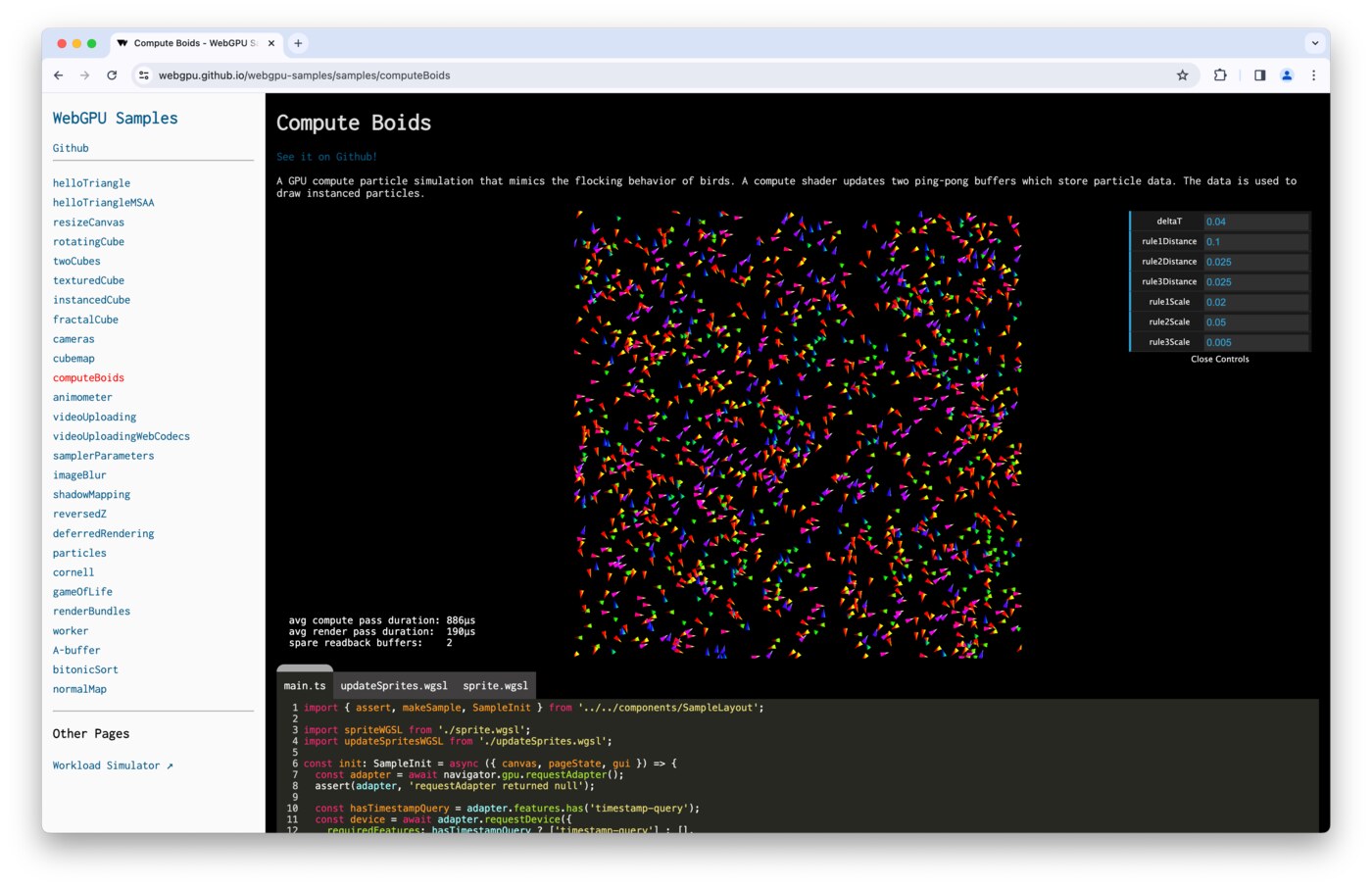This screenshot has height=888, width=1372.
Task: Open the deferredRendering sample
Action: 104,534
